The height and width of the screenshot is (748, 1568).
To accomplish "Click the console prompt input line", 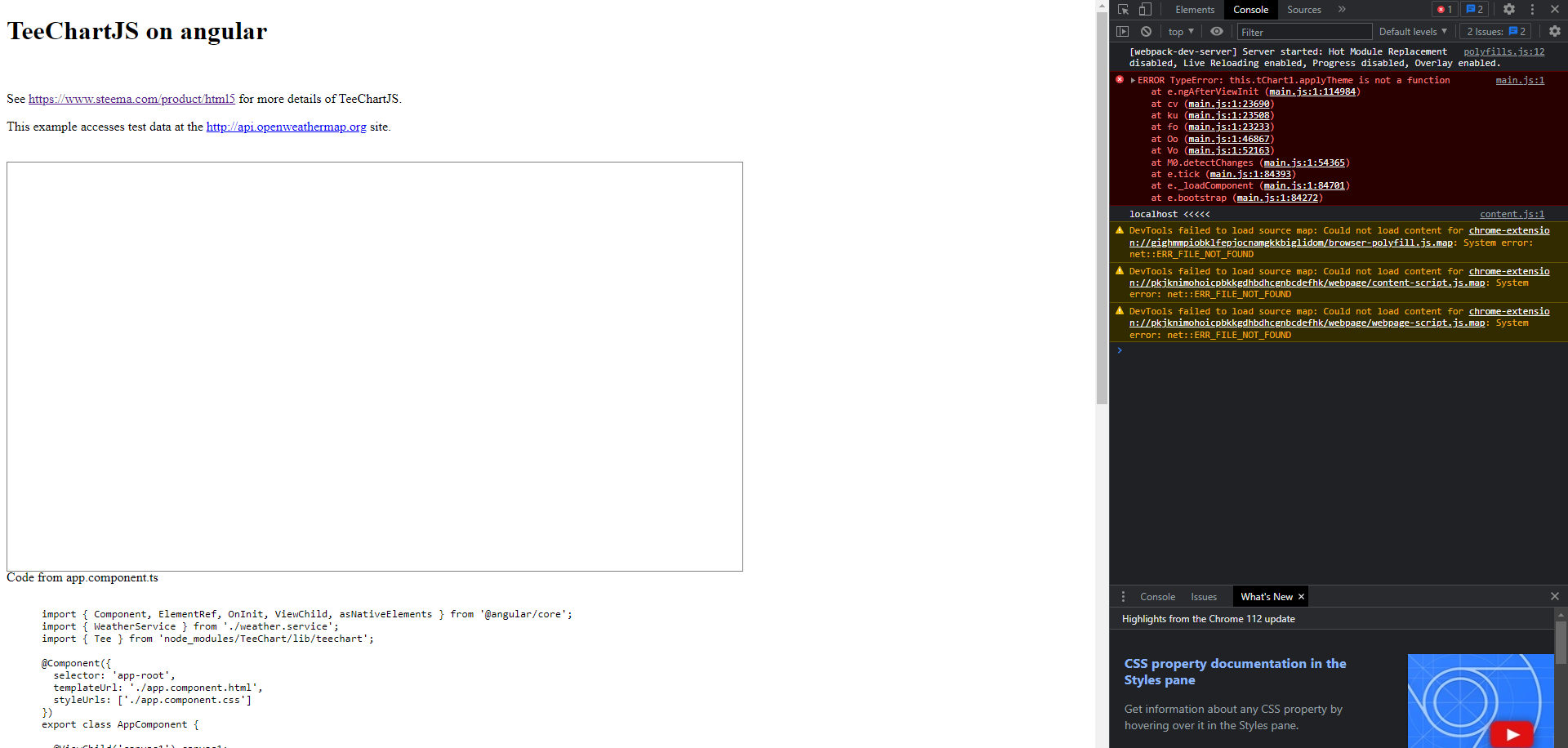I will [1339, 350].
